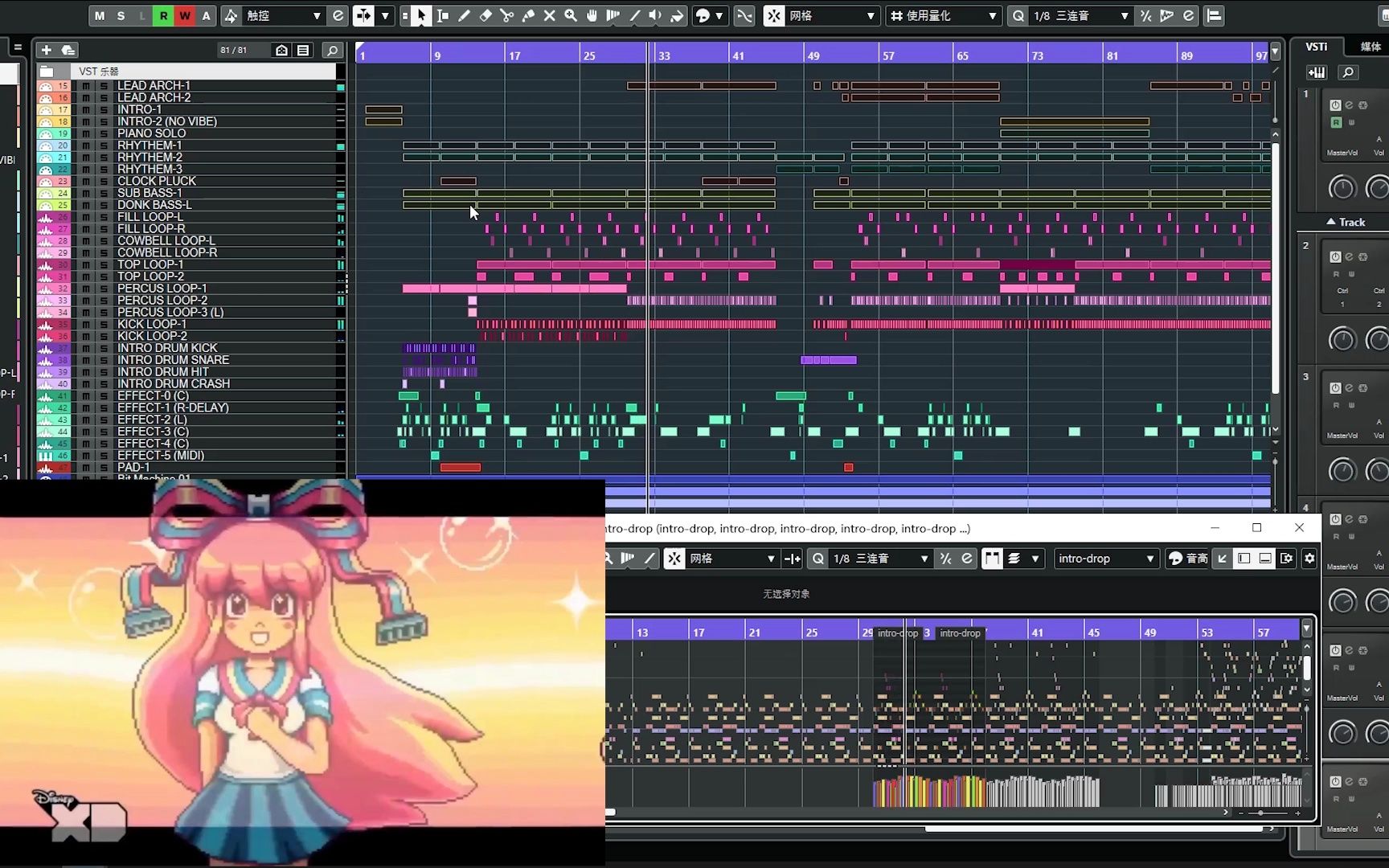Image resolution: width=1389 pixels, height=868 pixels.
Task: Click bar 49 on the project ruler
Action: [x=813, y=55]
